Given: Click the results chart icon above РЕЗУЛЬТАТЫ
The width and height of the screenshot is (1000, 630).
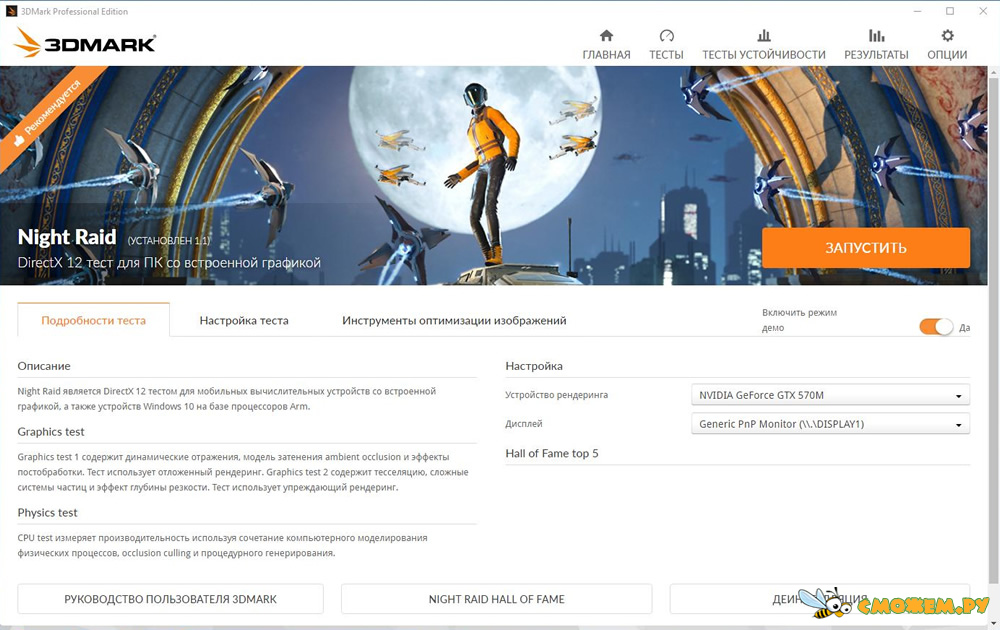Looking at the screenshot, I should (876, 36).
